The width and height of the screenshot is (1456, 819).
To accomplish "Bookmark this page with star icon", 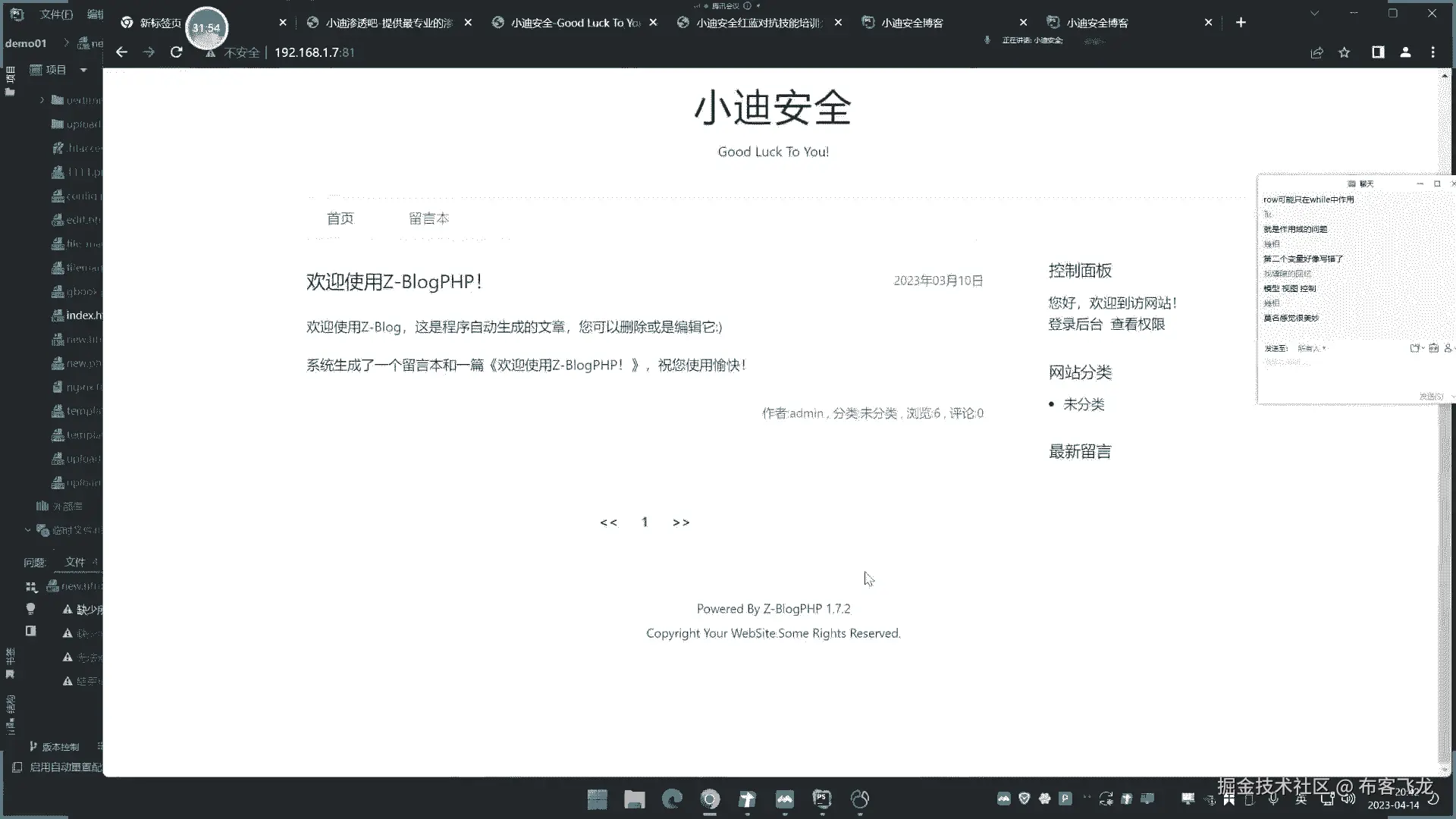I will point(1345,52).
